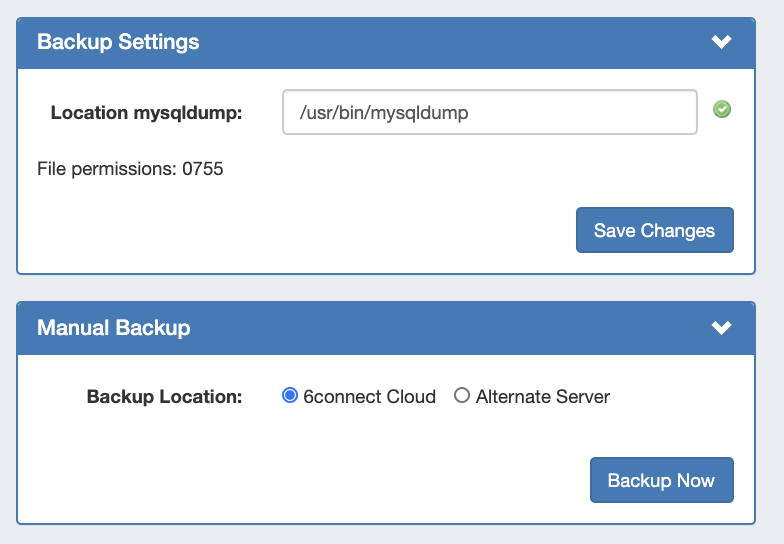Collapse the Manual Backup panel chevron
The width and height of the screenshot is (784, 544).
pyautogui.click(x=721, y=328)
